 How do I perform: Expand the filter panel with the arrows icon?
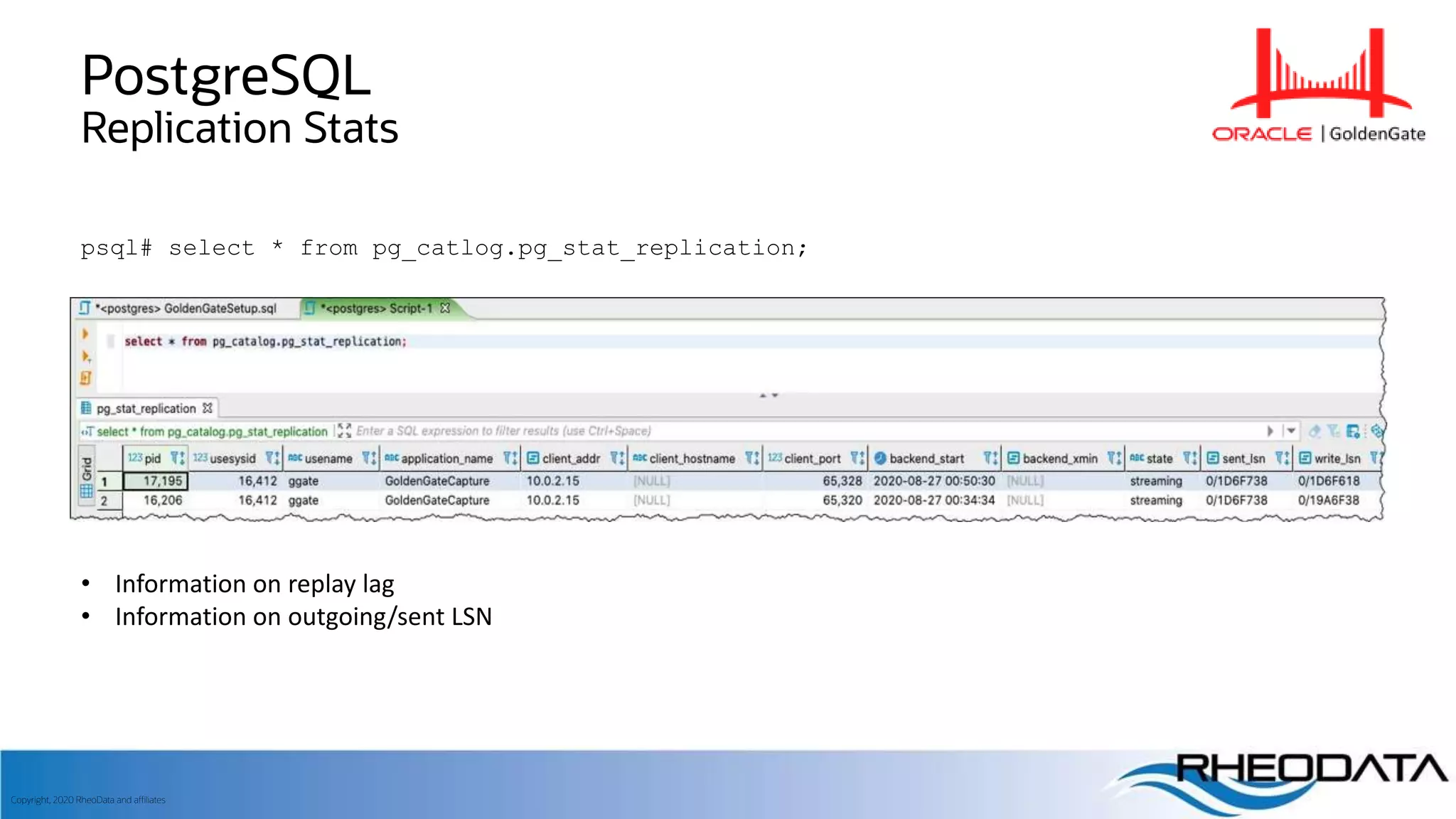pos(344,431)
